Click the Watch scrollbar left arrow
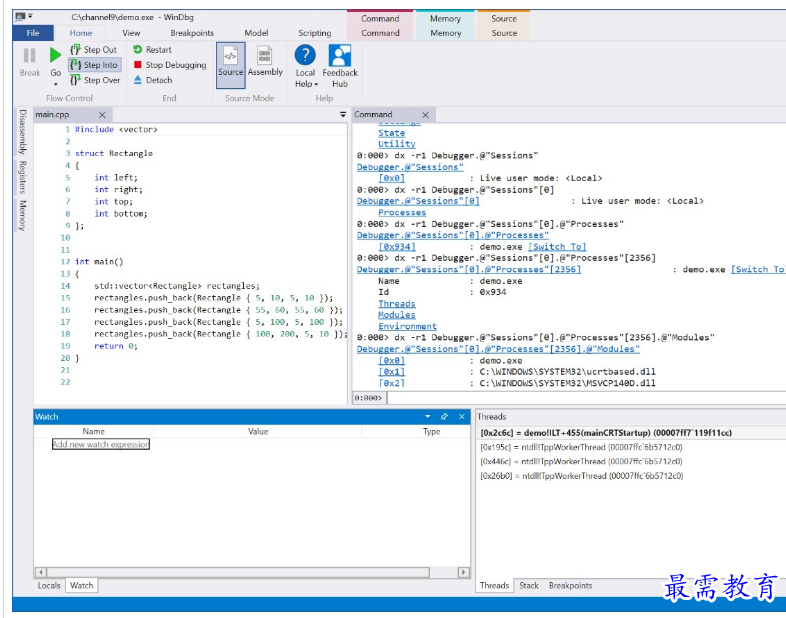 click(x=41, y=572)
